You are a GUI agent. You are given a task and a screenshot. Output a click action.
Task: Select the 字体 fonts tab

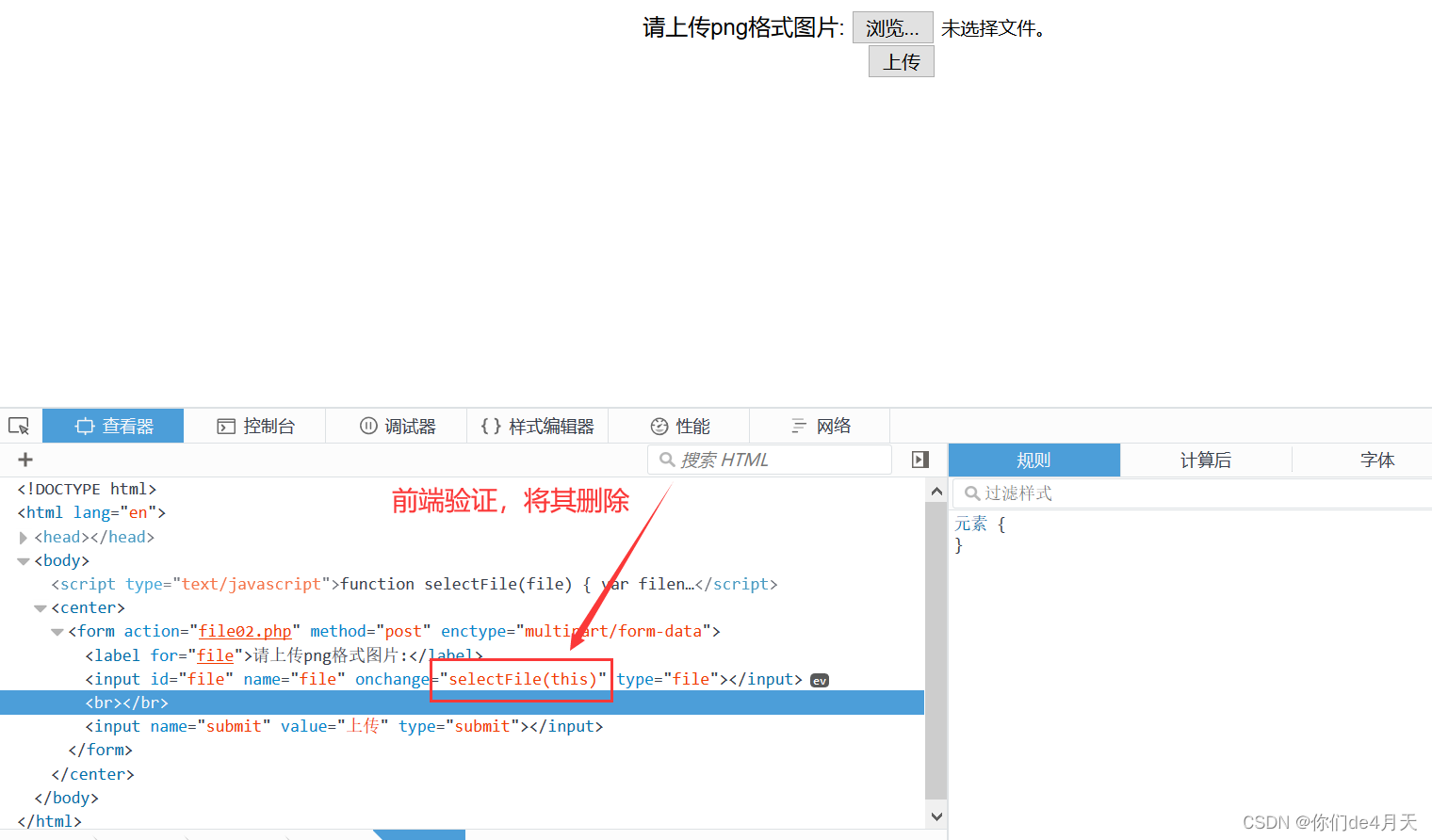pyautogui.click(x=1376, y=460)
